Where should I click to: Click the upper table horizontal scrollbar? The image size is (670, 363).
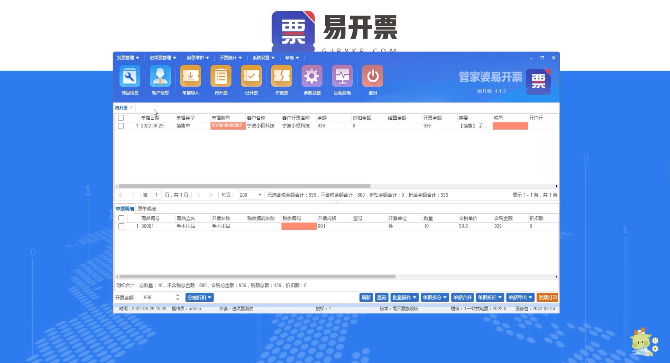click(244, 186)
